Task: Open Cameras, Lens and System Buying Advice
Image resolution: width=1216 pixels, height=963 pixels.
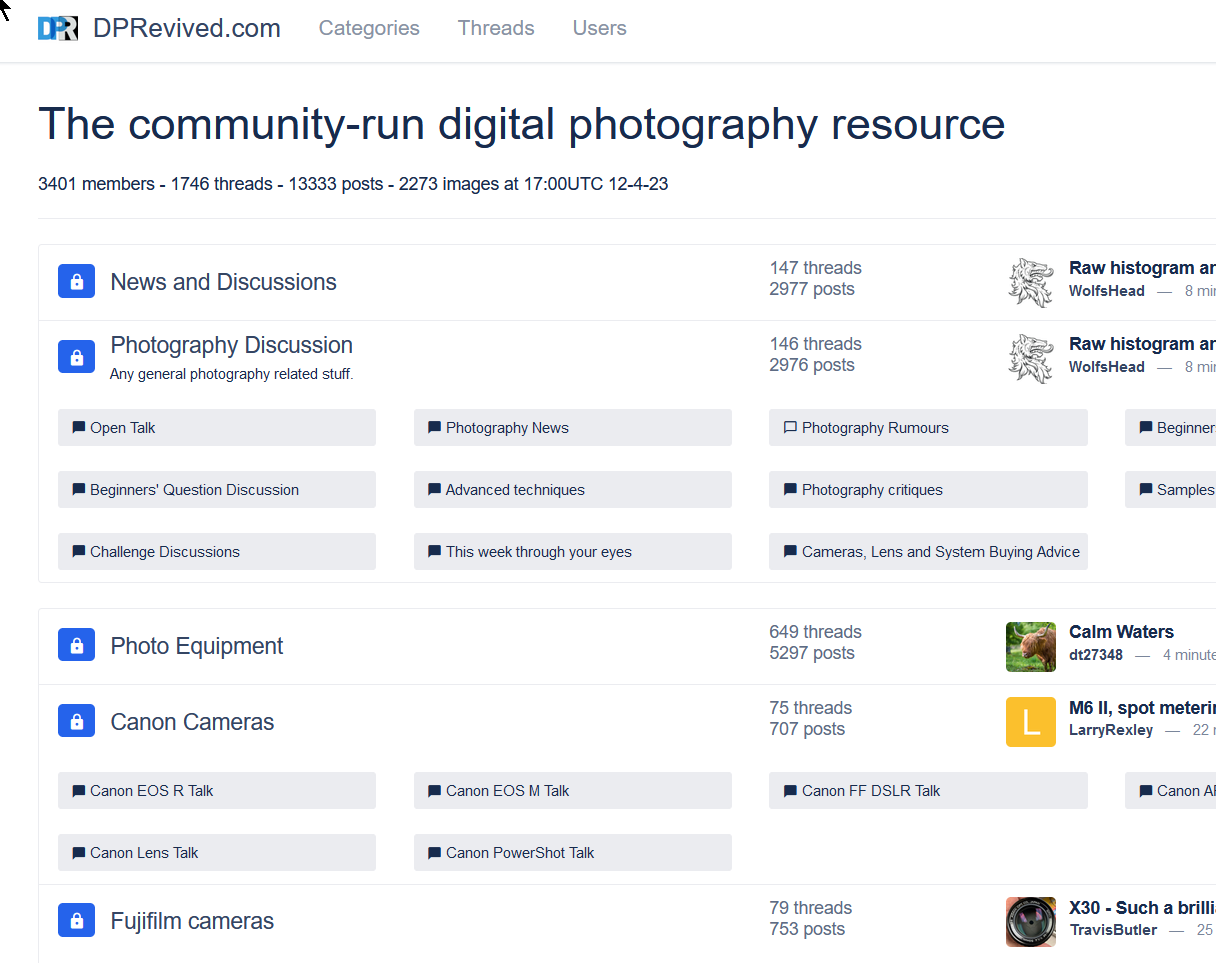Action: [928, 552]
